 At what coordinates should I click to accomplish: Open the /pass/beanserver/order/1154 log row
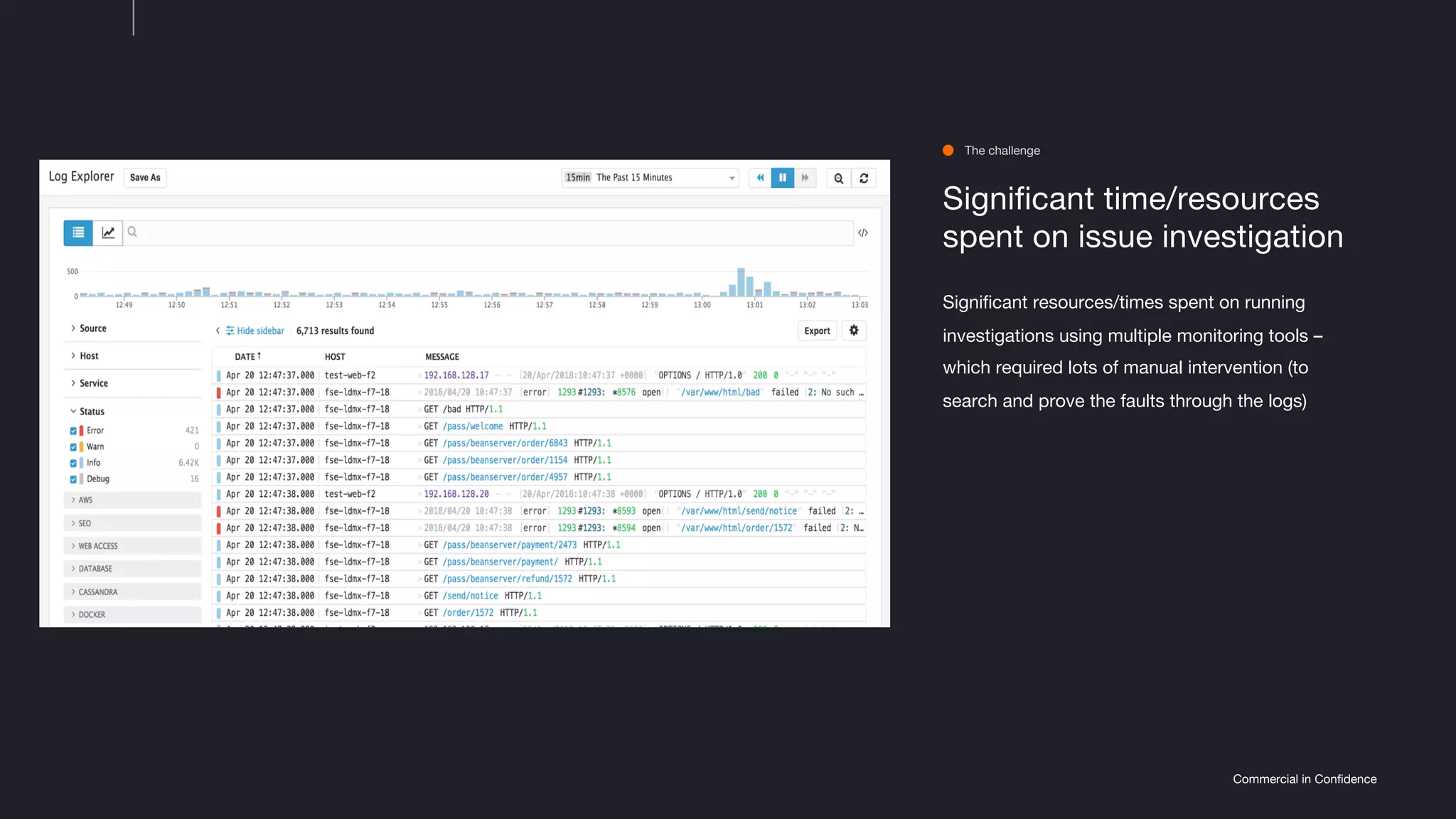click(540, 461)
